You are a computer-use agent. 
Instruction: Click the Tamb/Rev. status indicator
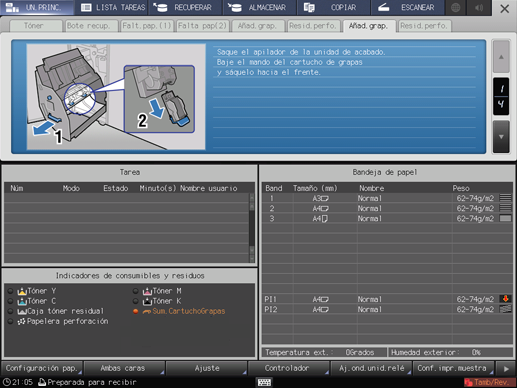(x=487, y=382)
